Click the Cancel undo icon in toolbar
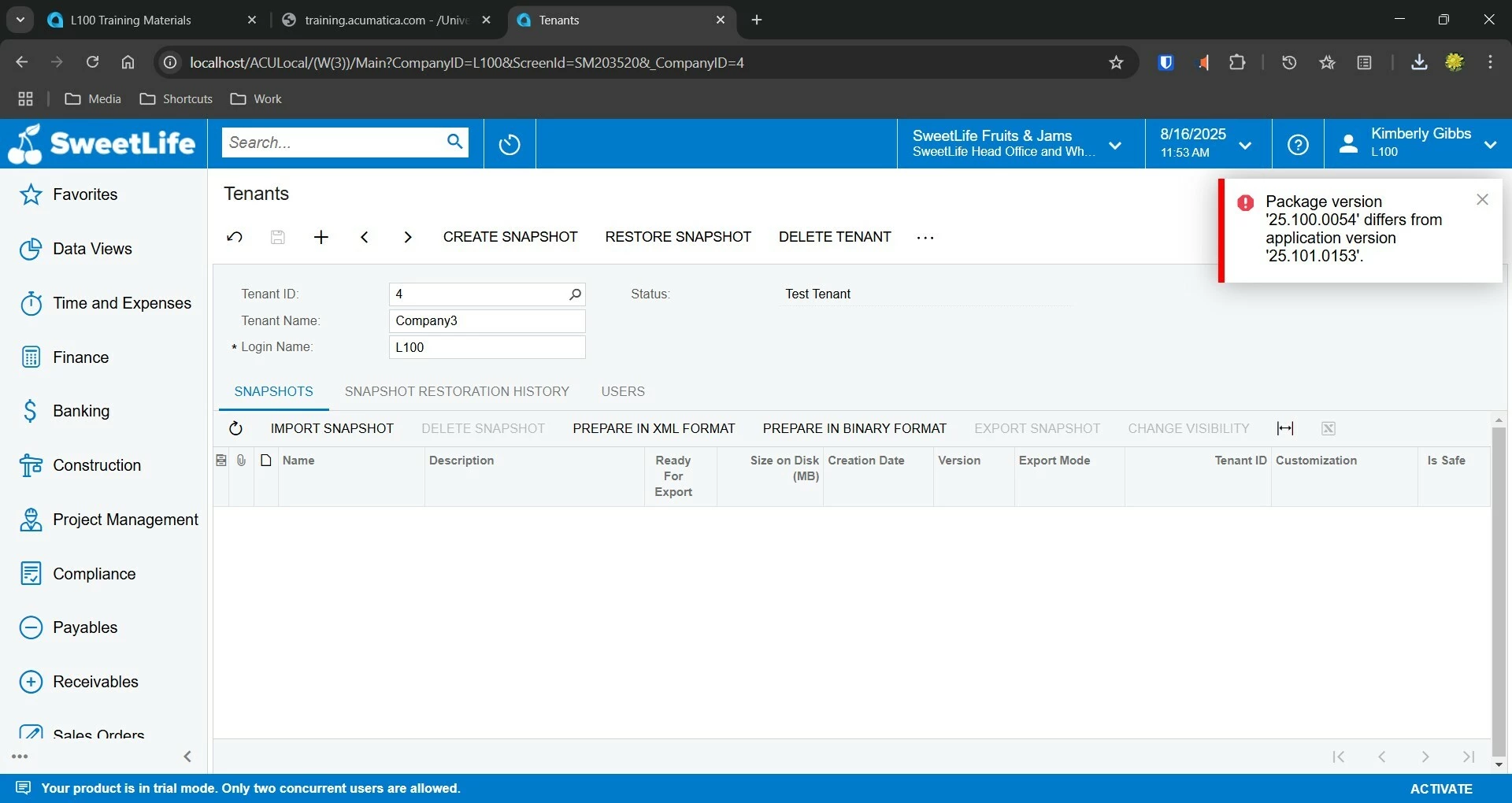Viewport: 1512px width, 803px height. click(x=235, y=237)
